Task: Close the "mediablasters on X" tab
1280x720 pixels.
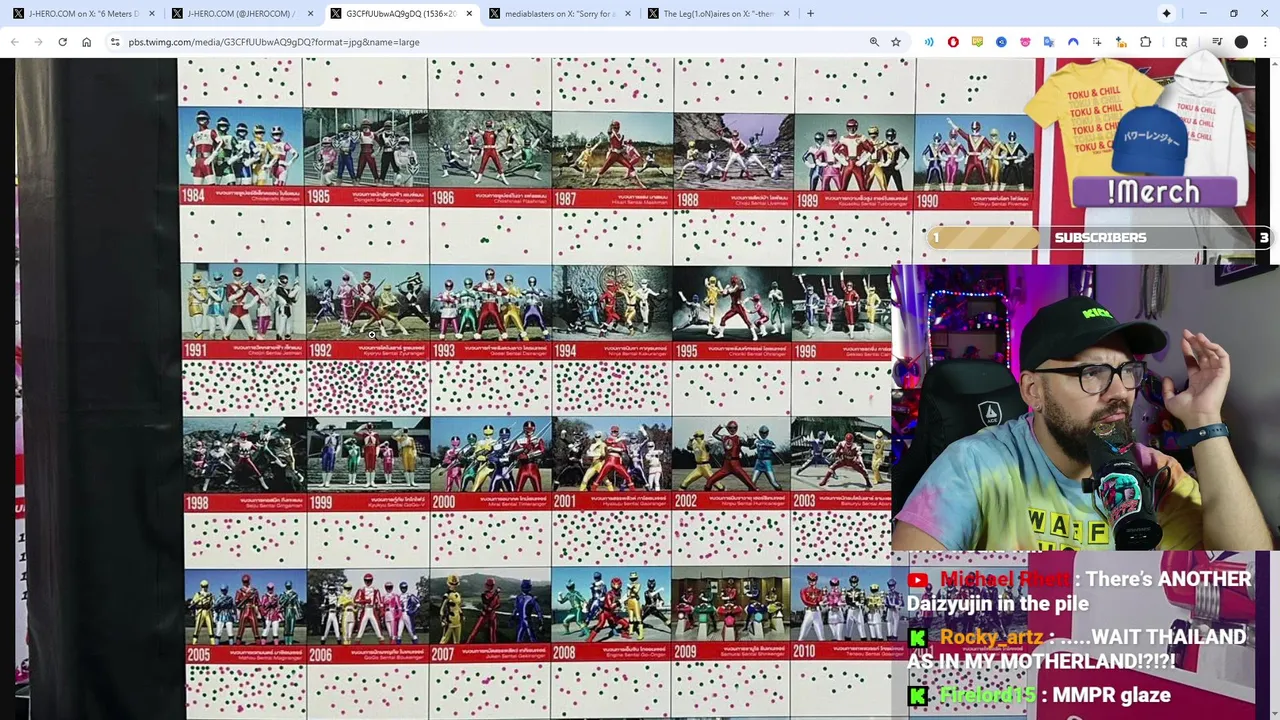Action: pos(627,13)
